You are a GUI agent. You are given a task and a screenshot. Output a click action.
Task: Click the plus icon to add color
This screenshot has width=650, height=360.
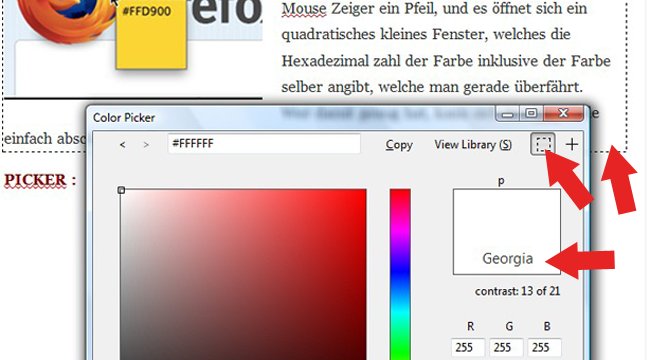coord(572,144)
